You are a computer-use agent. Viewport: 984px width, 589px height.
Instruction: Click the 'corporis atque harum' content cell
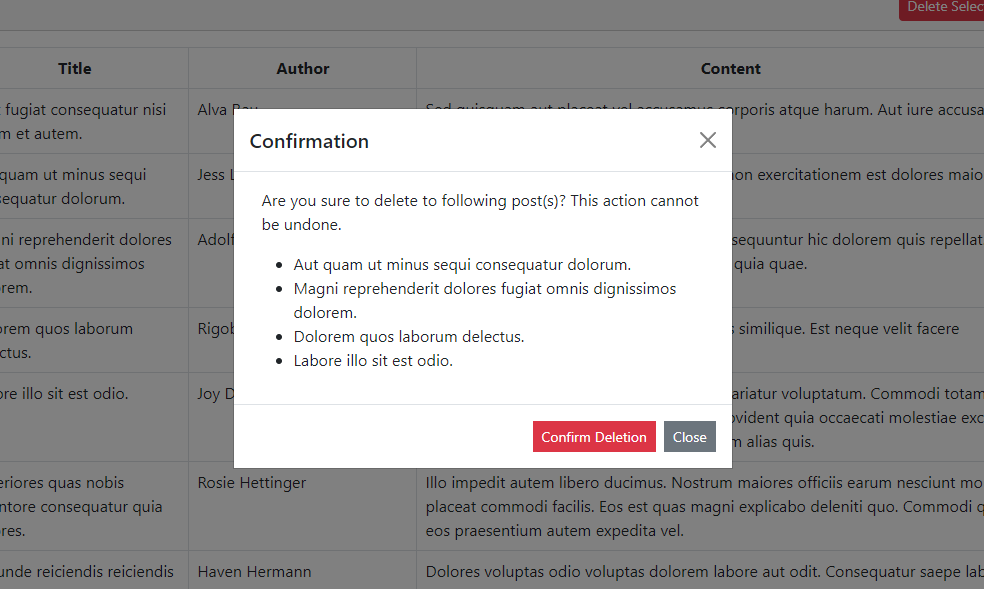point(858,121)
